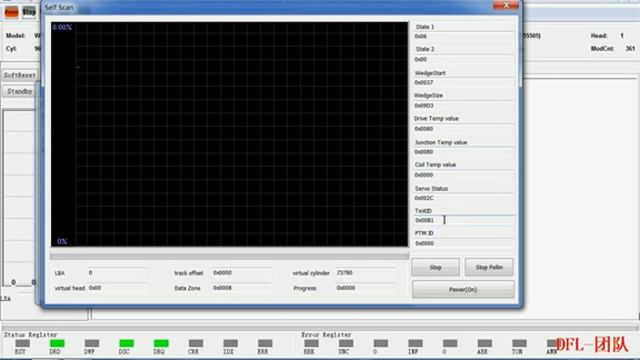Click the PTM ID value field
The width and height of the screenshot is (640, 360).
[x=464, y=243]
